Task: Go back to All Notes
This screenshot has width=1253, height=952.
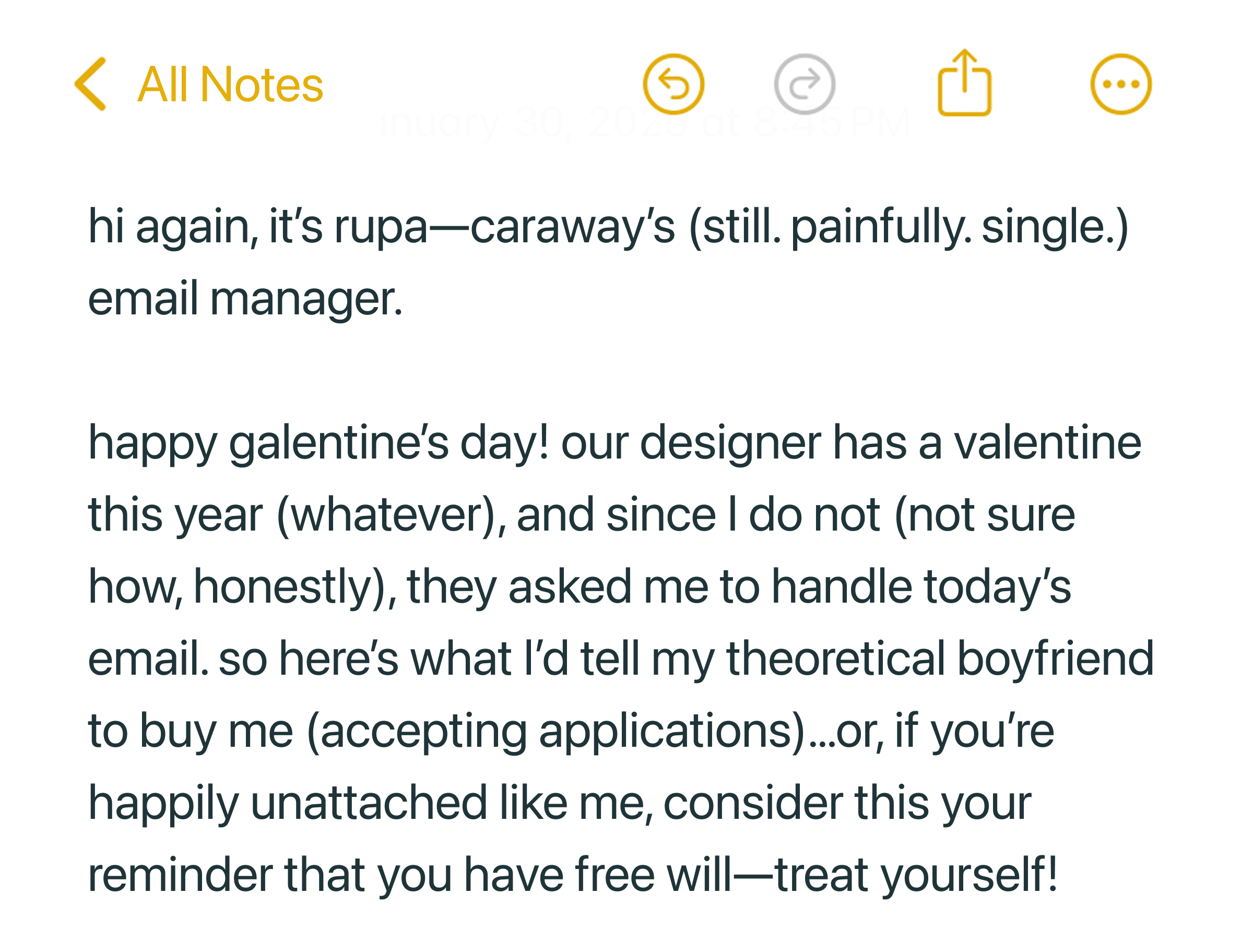Action: (230, 85)
